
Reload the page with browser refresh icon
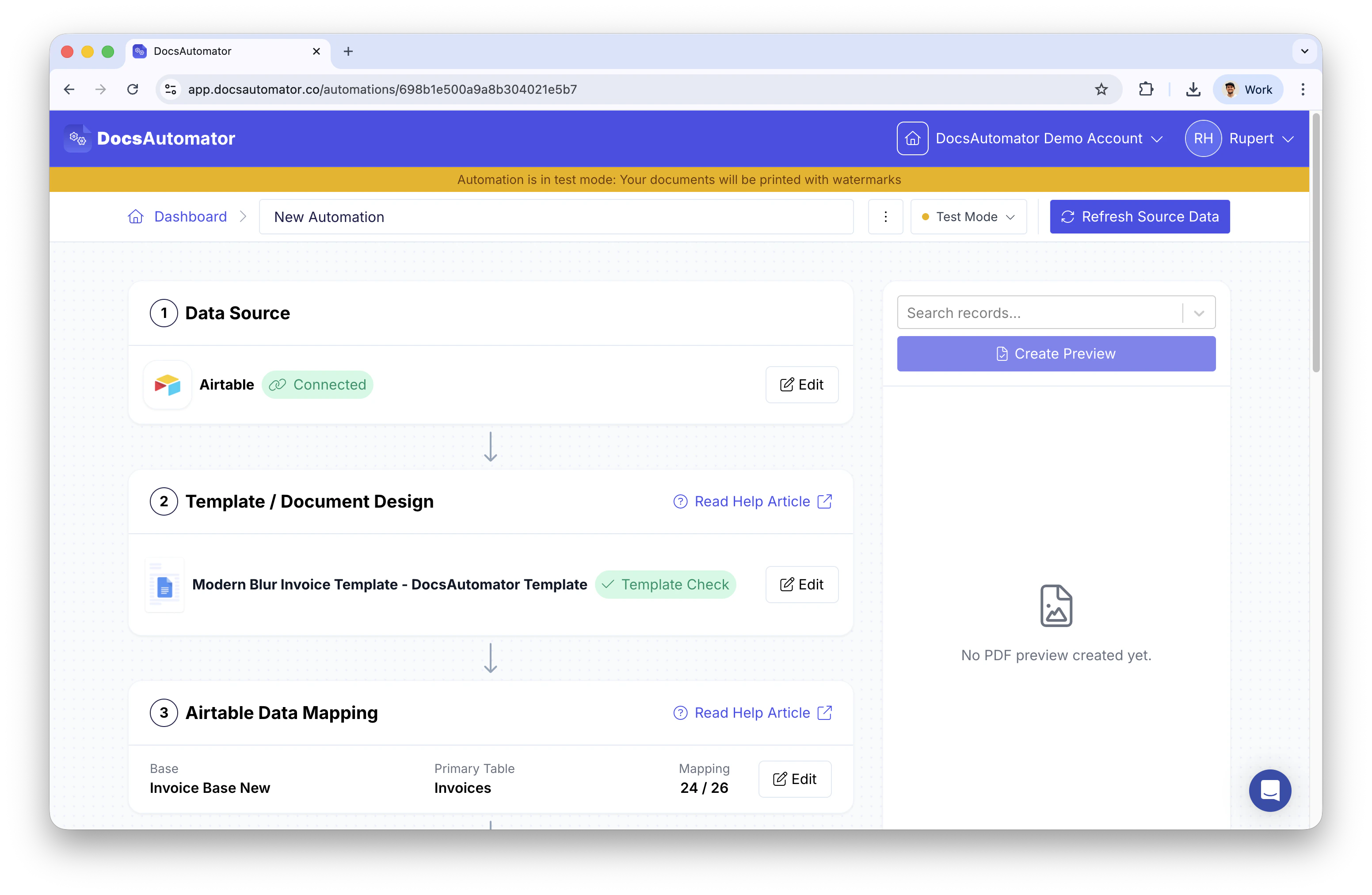pos(133,89)
